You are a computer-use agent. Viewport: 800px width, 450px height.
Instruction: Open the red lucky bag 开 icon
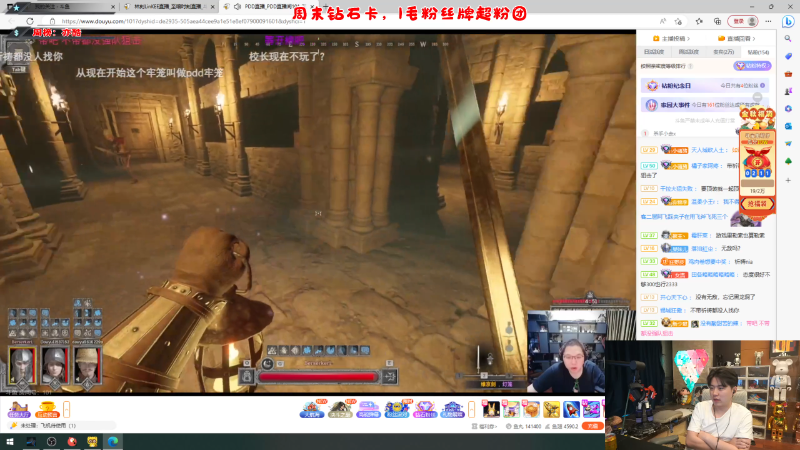pyautogui.click(x=758, y=162)
